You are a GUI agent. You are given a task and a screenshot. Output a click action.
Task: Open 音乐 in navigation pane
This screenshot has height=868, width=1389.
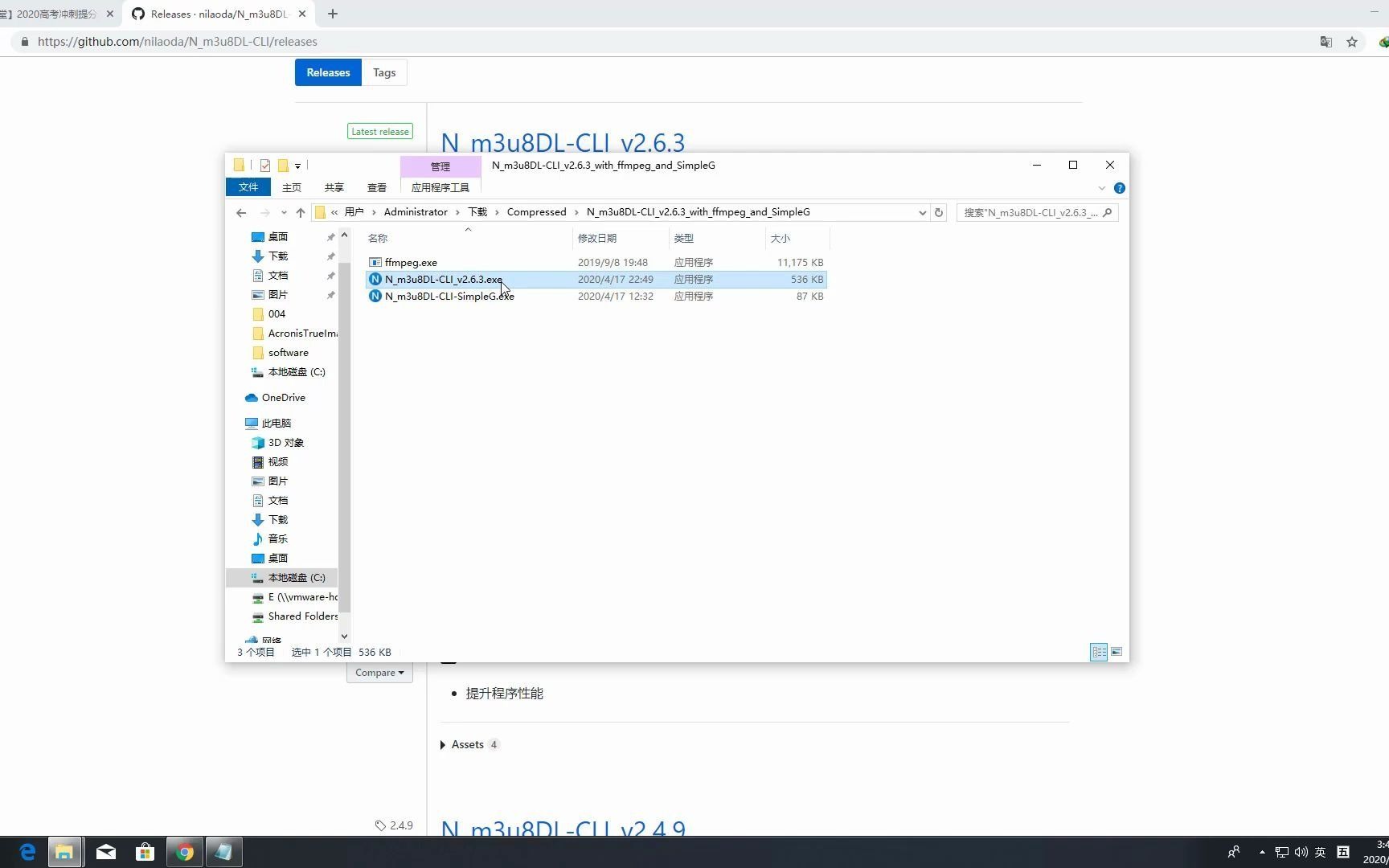point(278,538)
